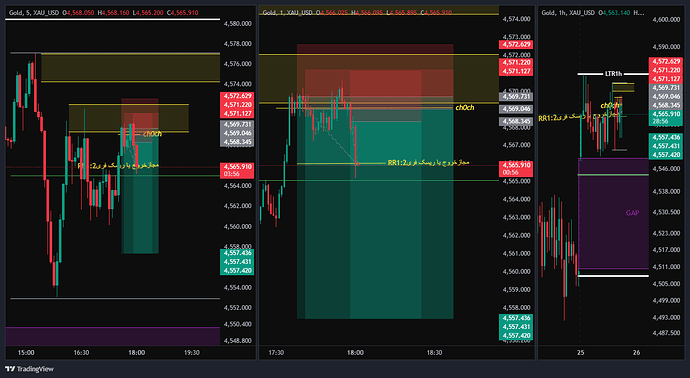The width and height of the screenshot is (690, 378).
Task: Click the open value O4,563.140 in 1h chart
Action: coord(613,13)
